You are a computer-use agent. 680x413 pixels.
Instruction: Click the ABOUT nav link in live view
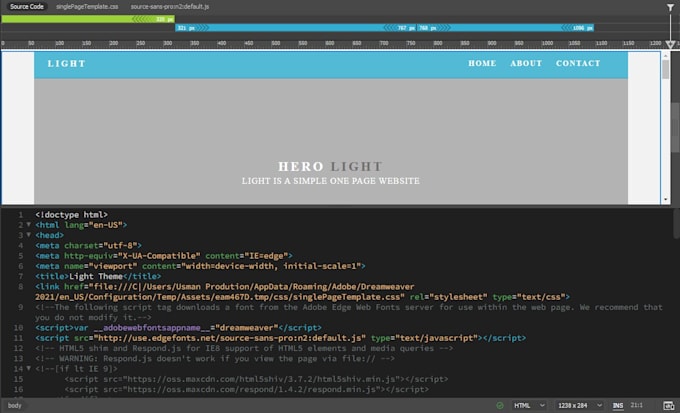coord(526,63)
